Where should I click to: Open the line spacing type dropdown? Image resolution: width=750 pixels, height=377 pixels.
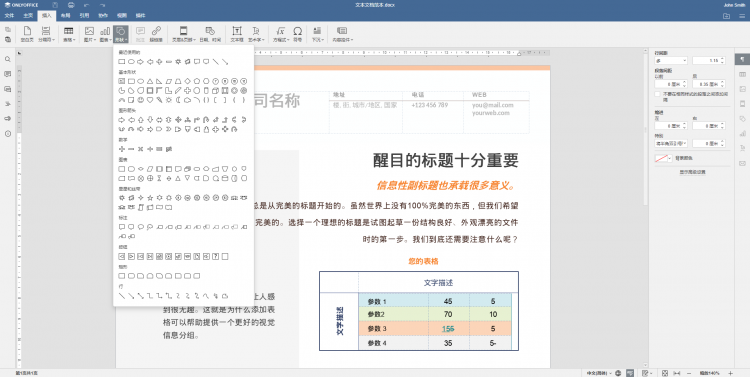(x=671, y=61)
